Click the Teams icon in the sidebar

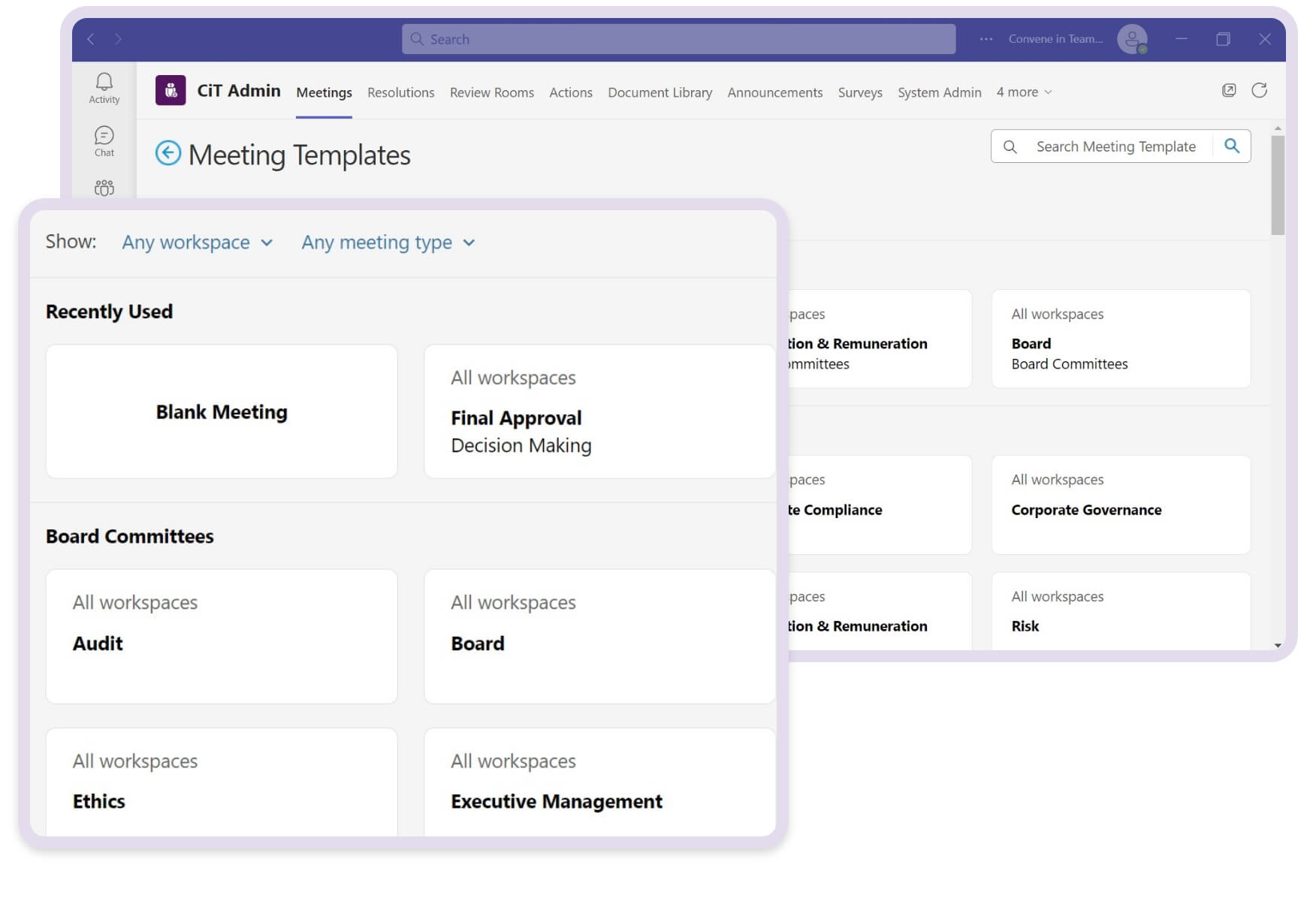pos(104,189)
